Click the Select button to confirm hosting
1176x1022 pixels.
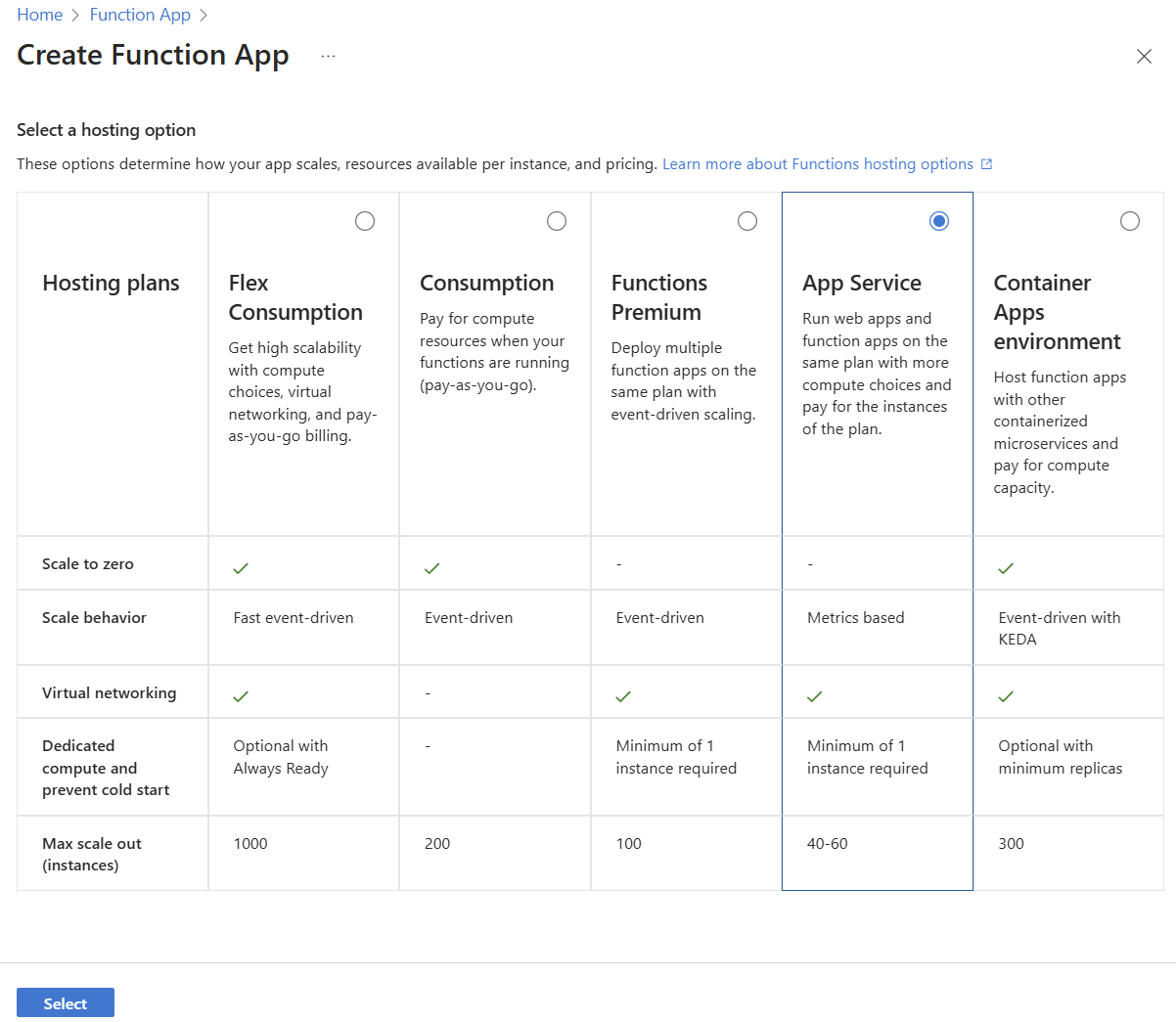[x=65, y=1002]
